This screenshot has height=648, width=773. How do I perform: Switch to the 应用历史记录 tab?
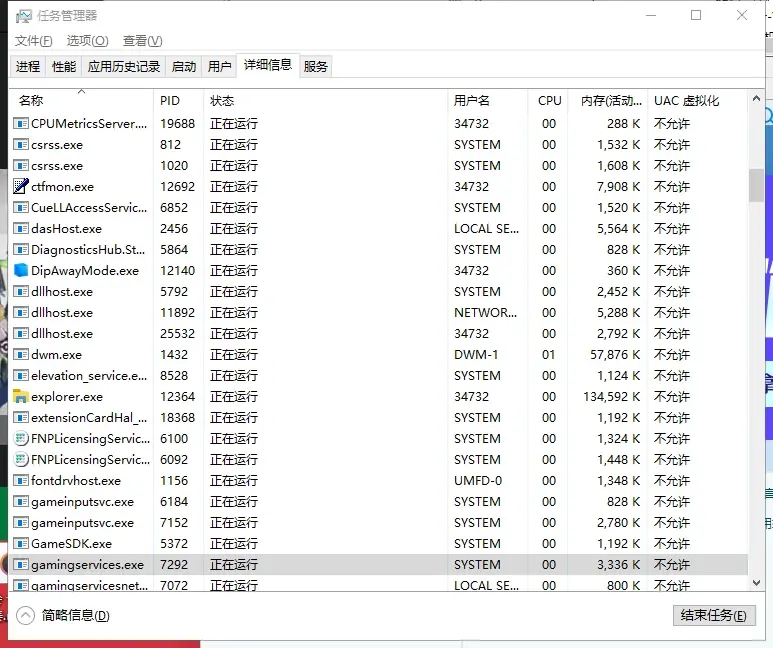pos(124,67)
